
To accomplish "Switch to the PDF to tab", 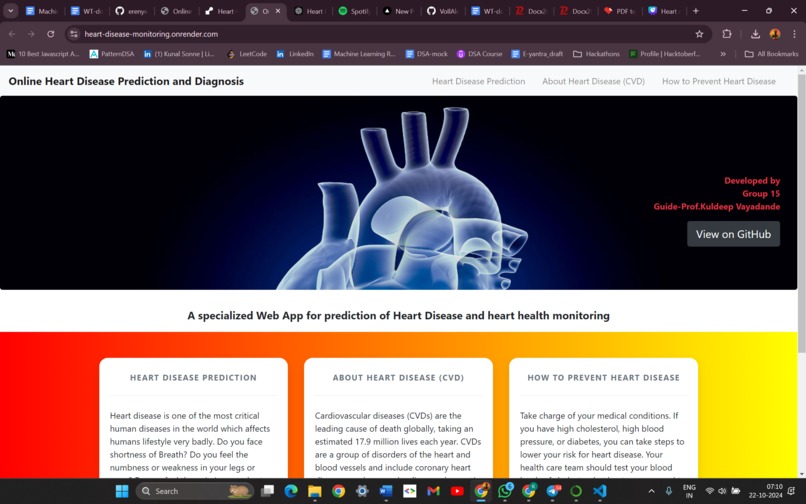I will pos(620,11).
